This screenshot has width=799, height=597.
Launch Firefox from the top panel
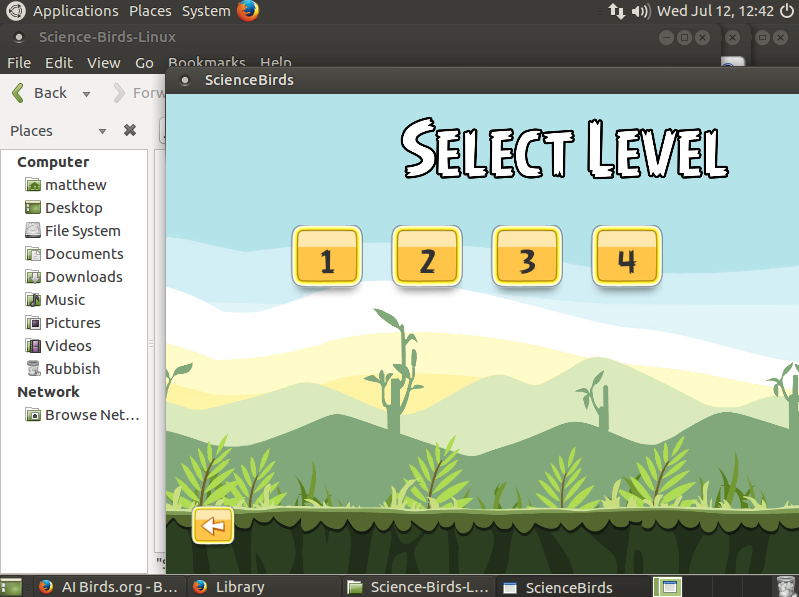point(248,11)
